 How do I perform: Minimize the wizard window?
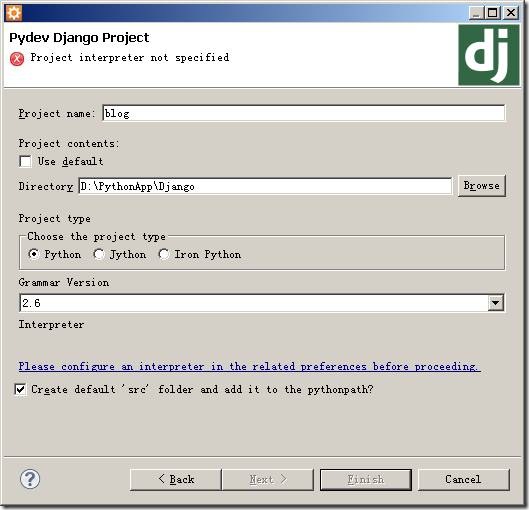click(476, 13)
